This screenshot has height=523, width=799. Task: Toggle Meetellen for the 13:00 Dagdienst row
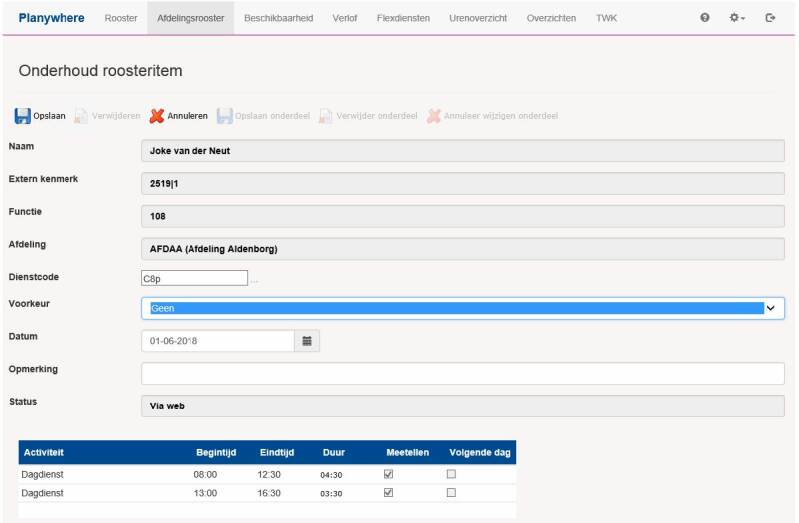389,493
